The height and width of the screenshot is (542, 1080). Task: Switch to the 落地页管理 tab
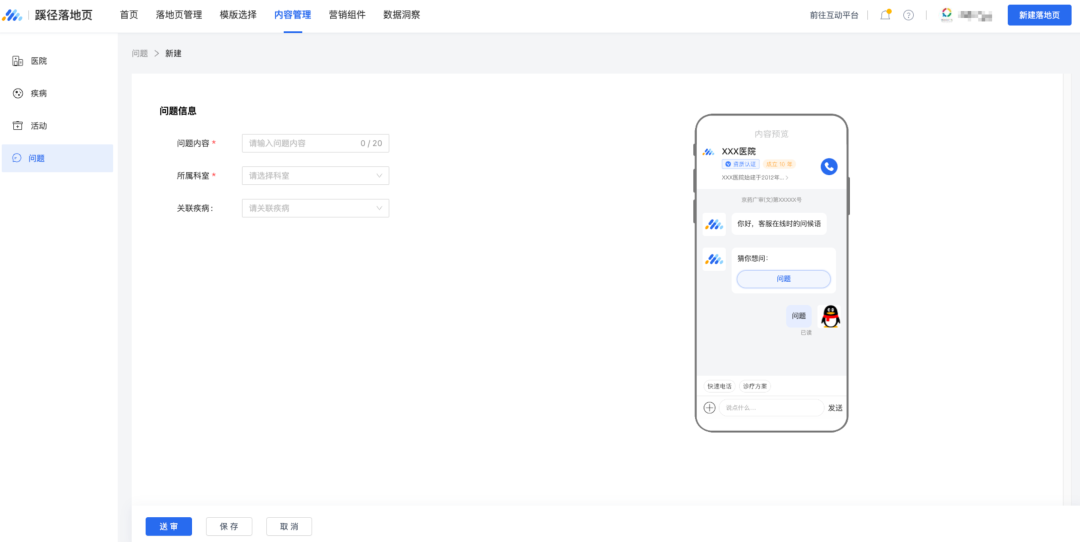click(x=179, y=15)
